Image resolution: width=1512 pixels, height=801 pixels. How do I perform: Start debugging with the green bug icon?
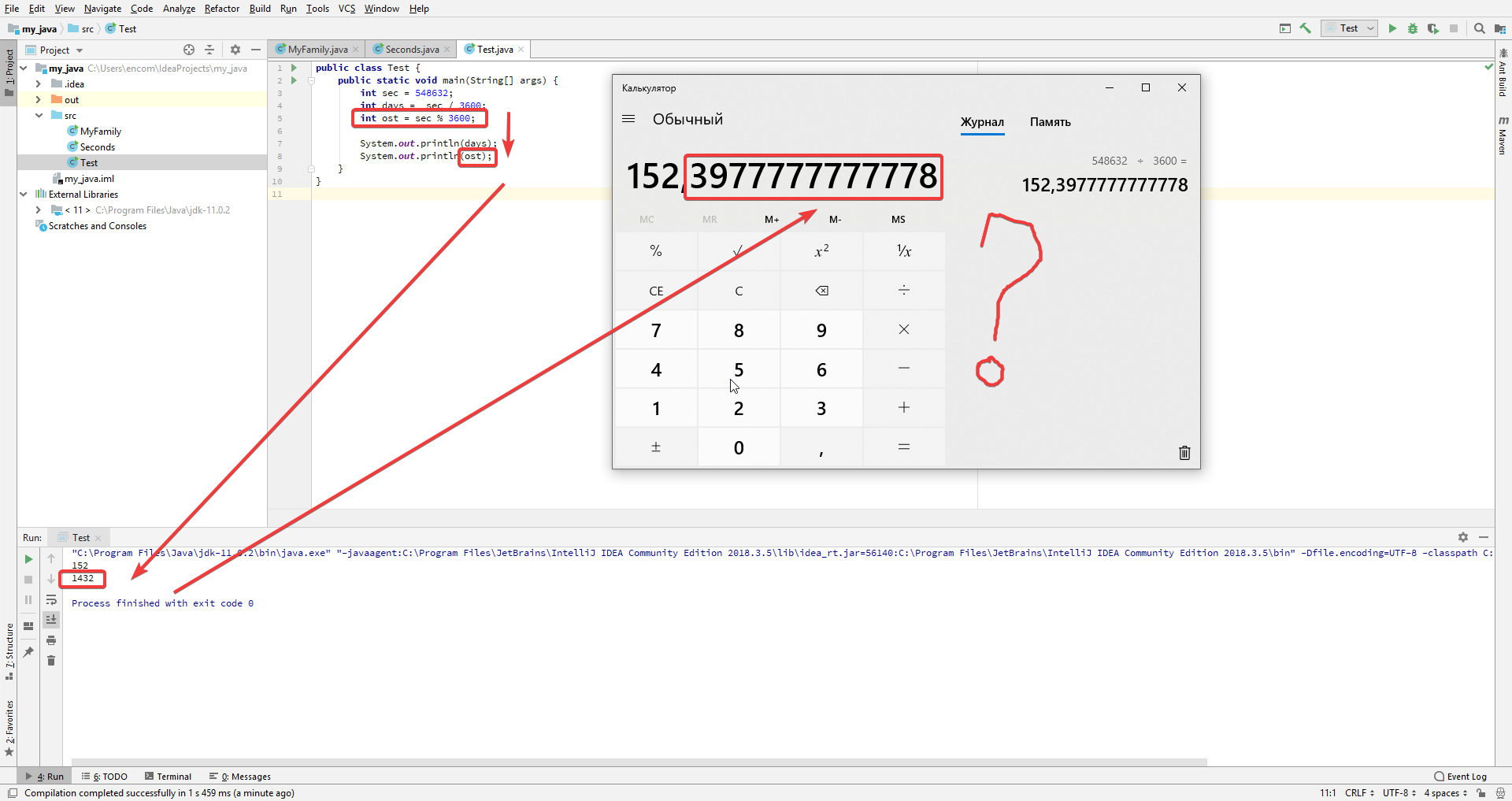point(1413,28)
